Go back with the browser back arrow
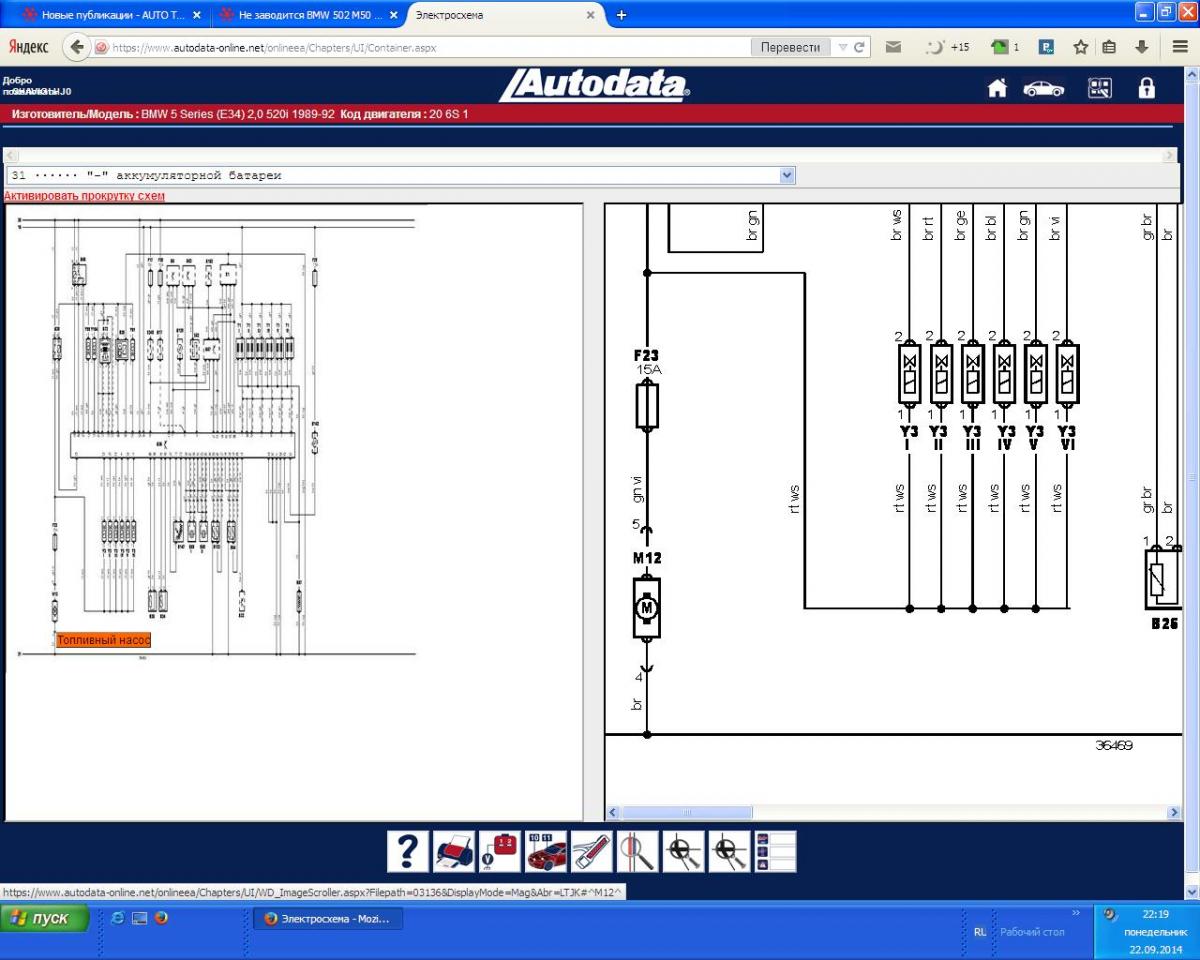1200x960 pixels. [x=77, y=47]
